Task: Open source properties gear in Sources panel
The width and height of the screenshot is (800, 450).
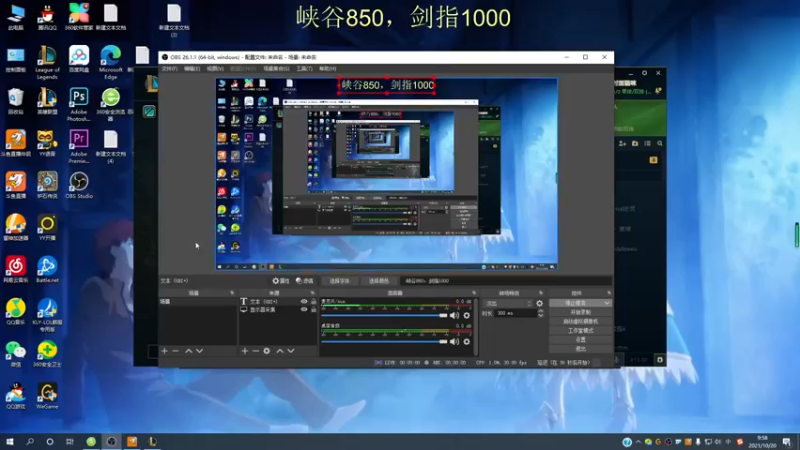Action: [267, 351]
